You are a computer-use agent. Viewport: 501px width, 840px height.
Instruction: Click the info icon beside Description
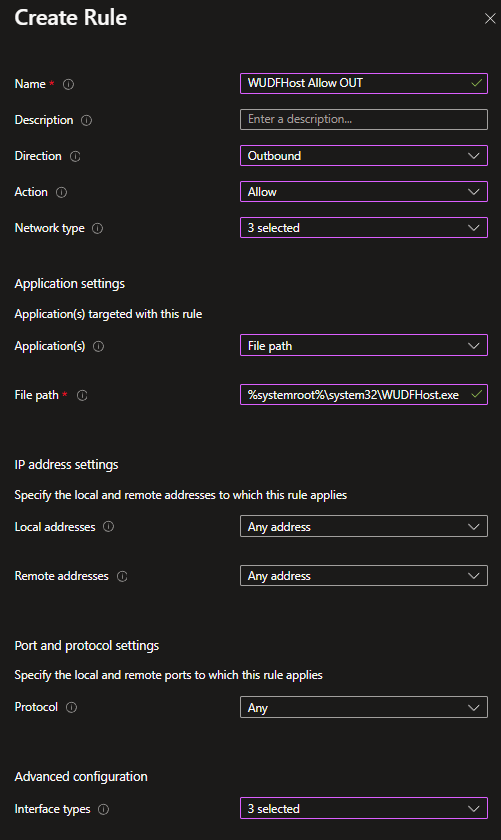point(86,120)
